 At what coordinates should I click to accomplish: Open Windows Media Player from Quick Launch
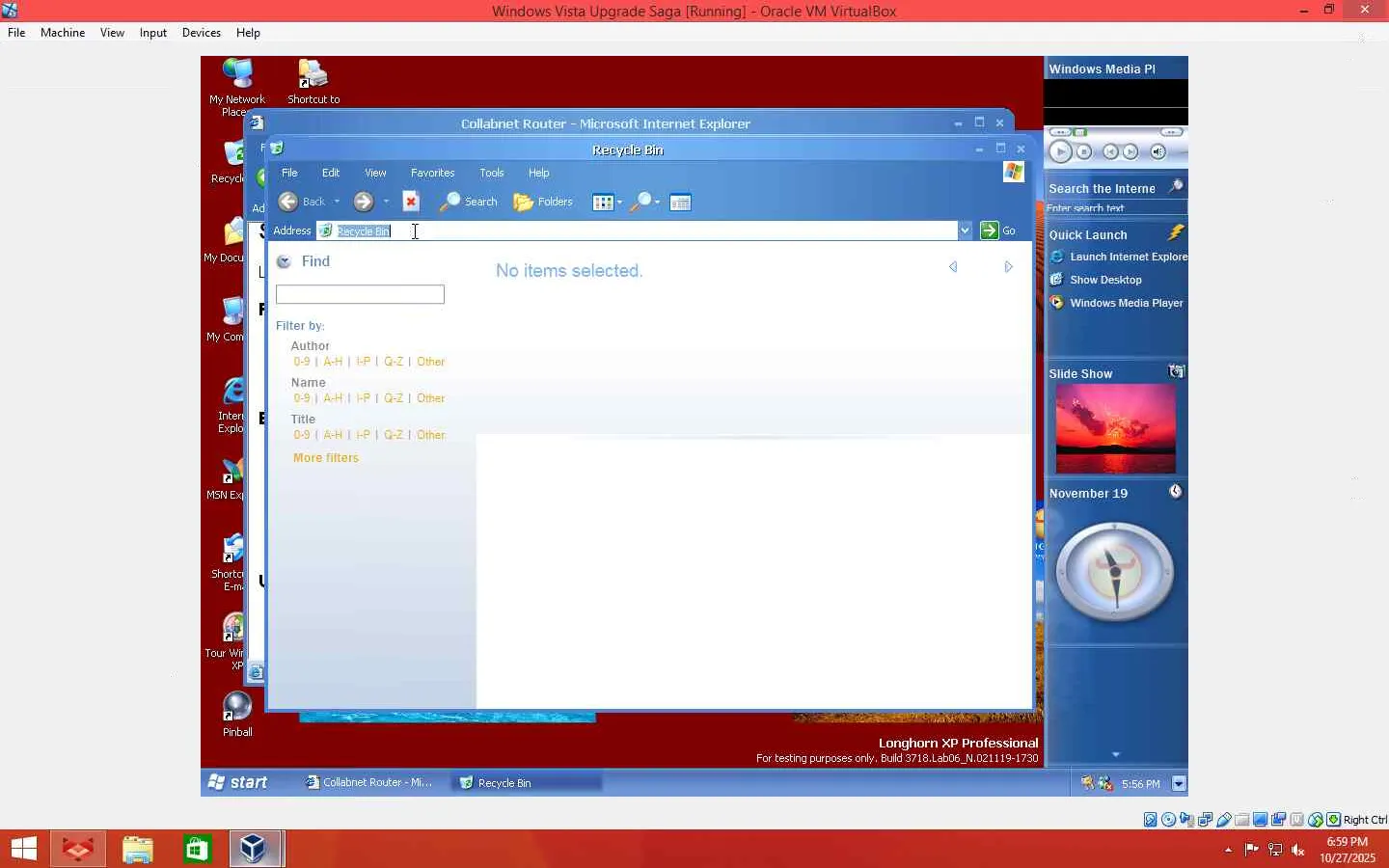point(1116,303)
